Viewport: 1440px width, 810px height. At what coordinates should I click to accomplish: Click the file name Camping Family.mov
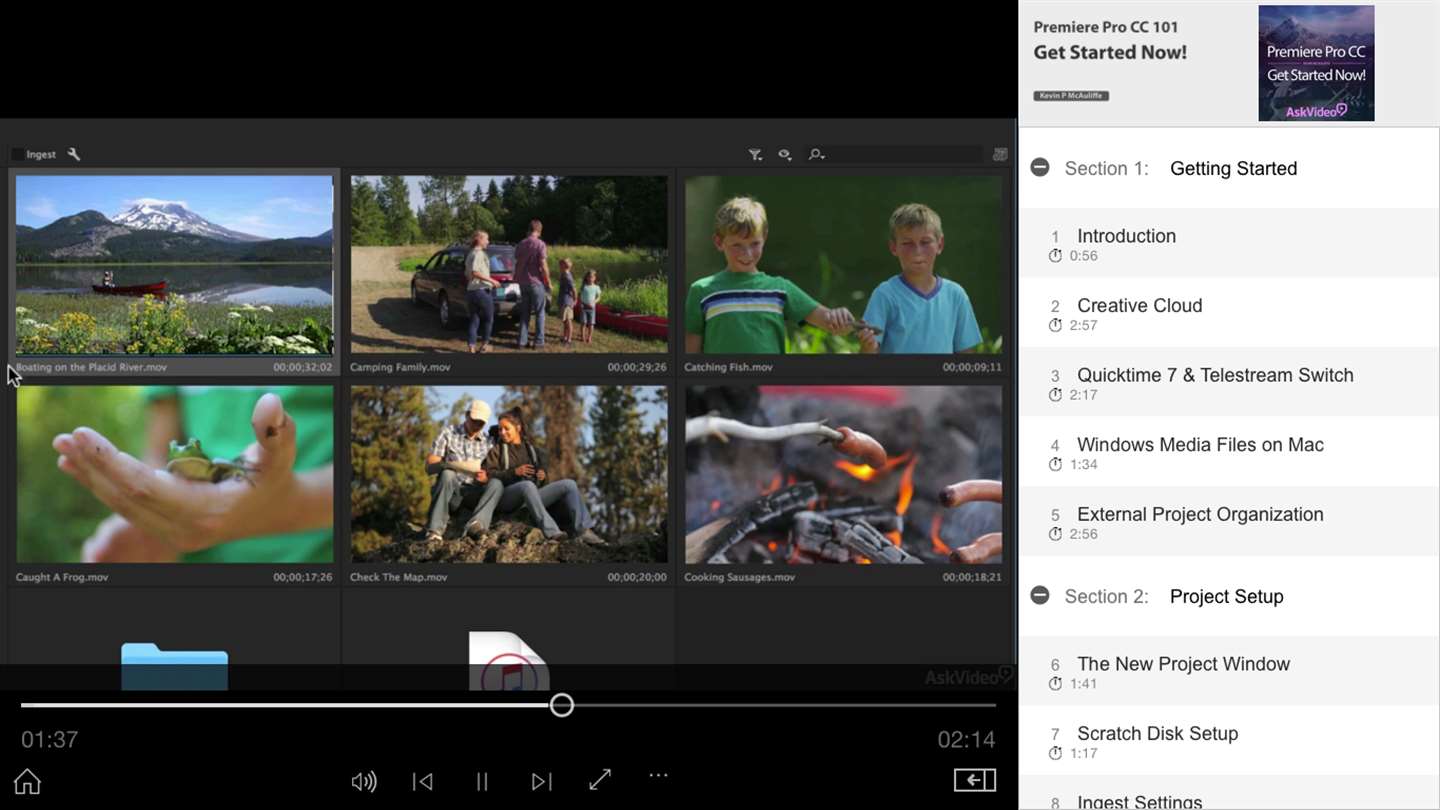(400, 367)
